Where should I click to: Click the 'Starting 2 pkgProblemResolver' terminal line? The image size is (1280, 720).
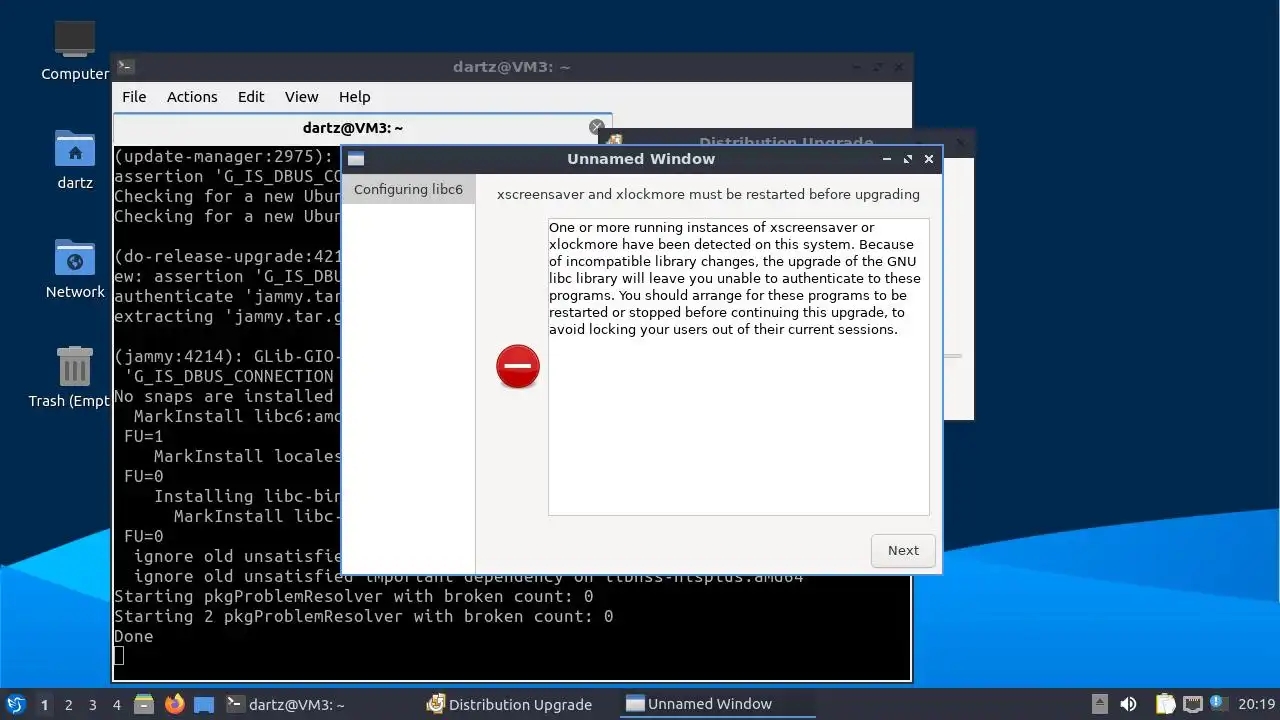[x=363, y=616]
